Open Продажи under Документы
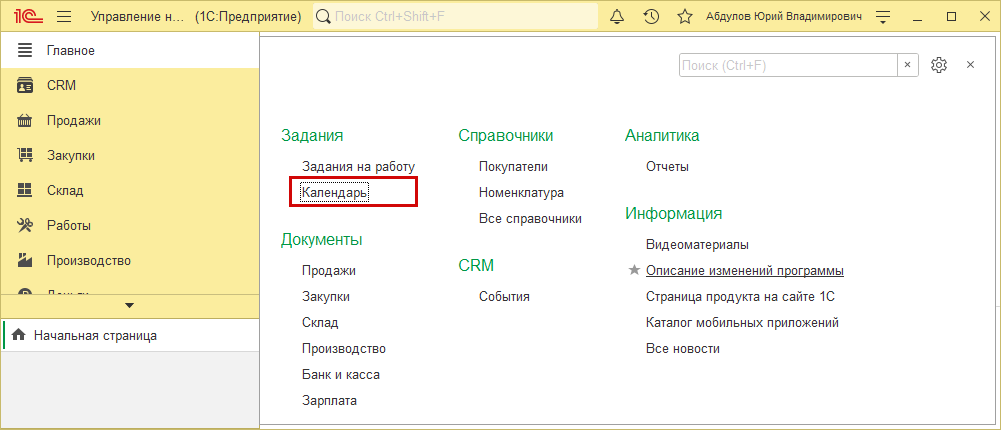This screenshot has height=430, width=1001. click(329, 271)
